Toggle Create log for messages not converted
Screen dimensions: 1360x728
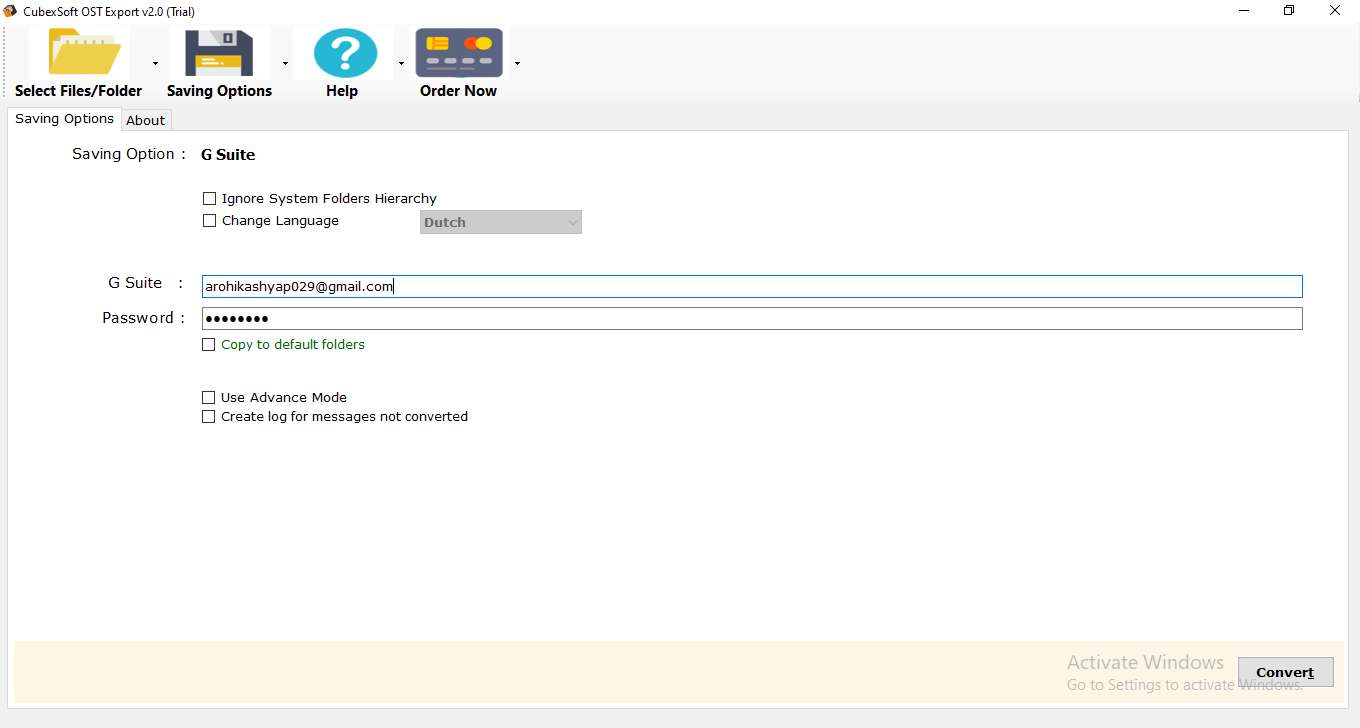[x=209, y=417]
